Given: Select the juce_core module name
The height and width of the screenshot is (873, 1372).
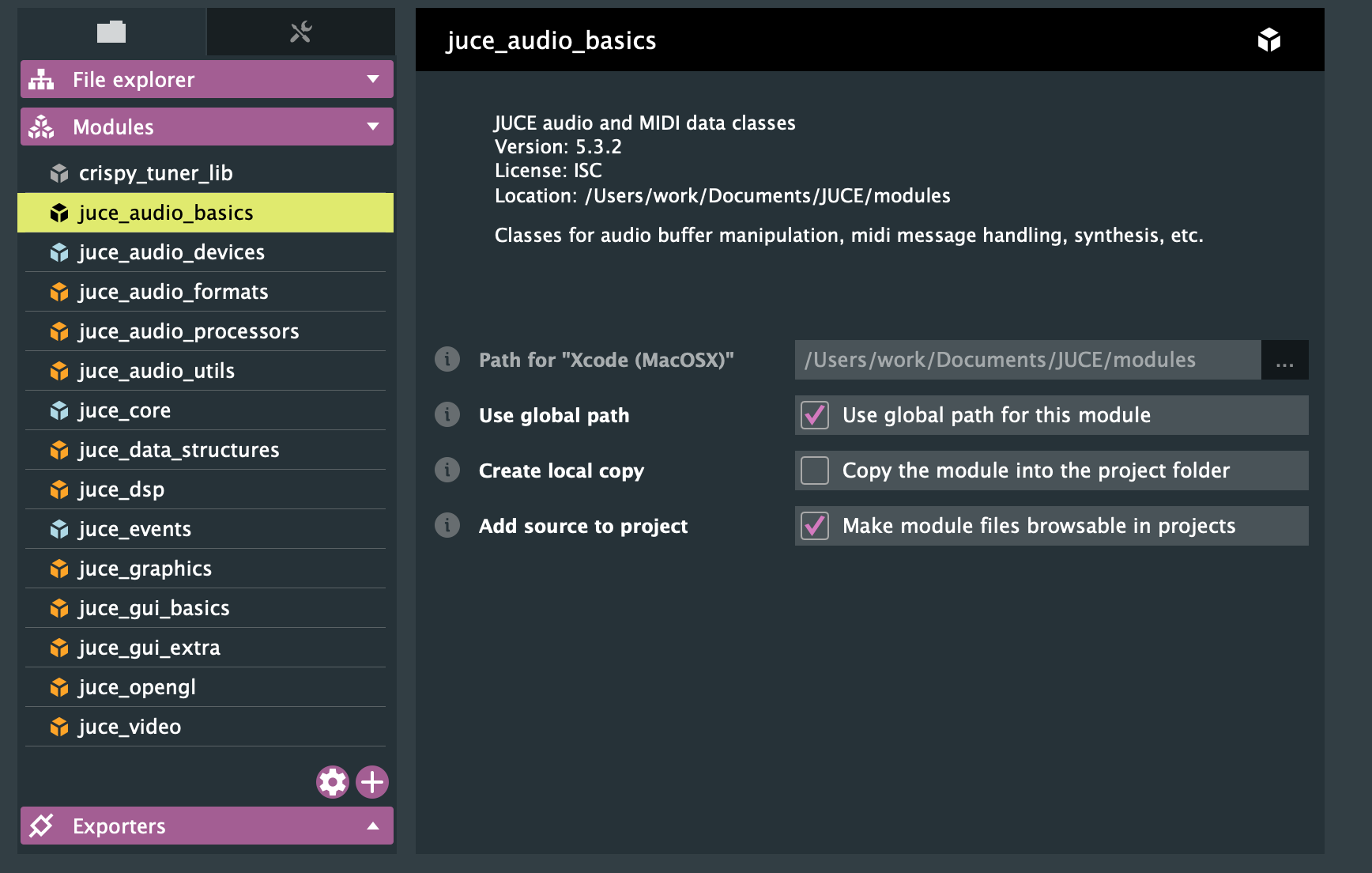Looking at the screenshot, I should 125,411.
